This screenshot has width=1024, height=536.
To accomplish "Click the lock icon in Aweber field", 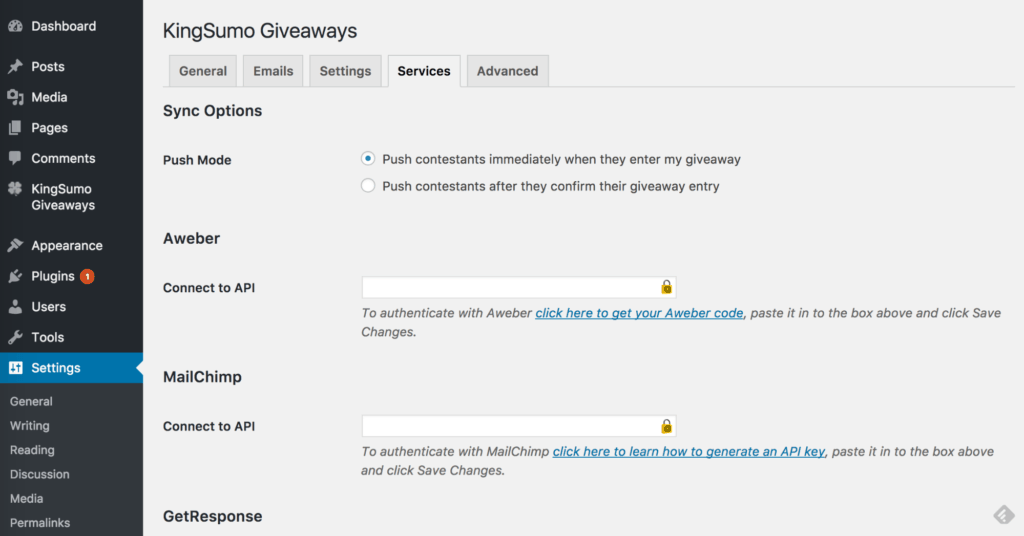I will coord(666,287).
